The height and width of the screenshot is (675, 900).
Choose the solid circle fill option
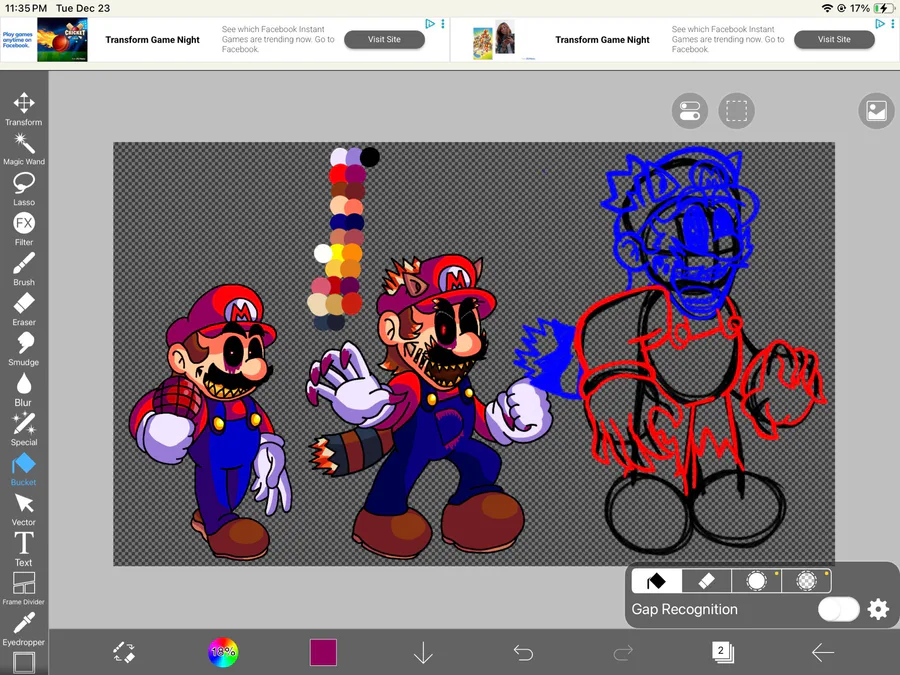[757, 581]
